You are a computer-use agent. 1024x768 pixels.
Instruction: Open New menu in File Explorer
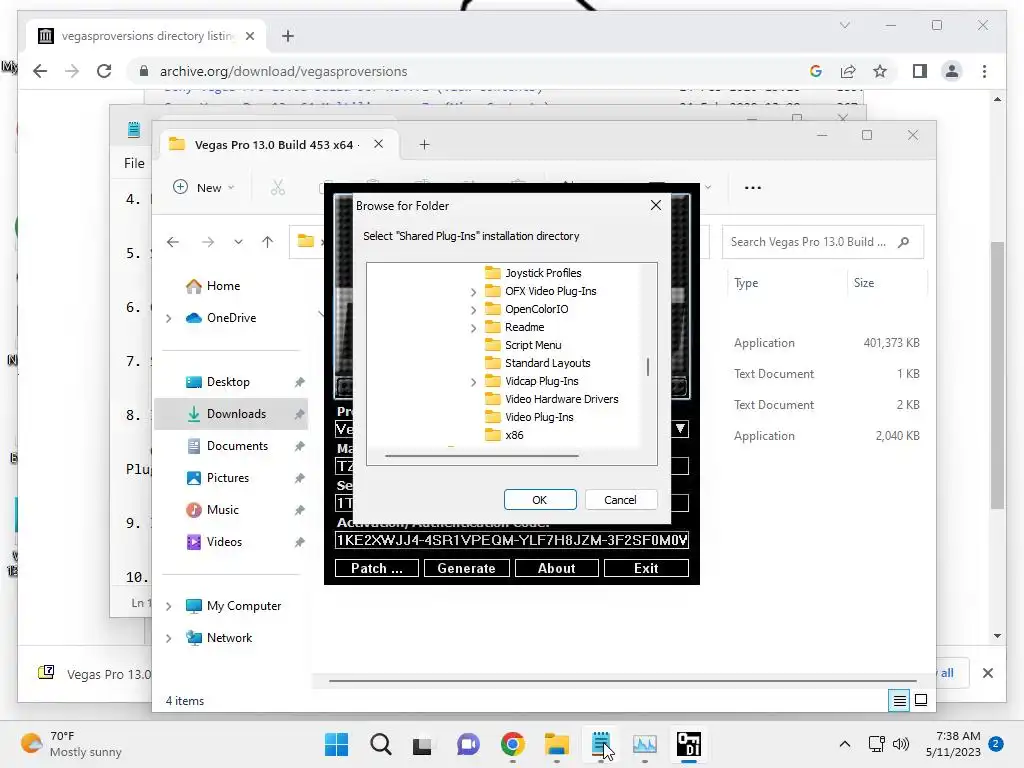pos(203,187)
